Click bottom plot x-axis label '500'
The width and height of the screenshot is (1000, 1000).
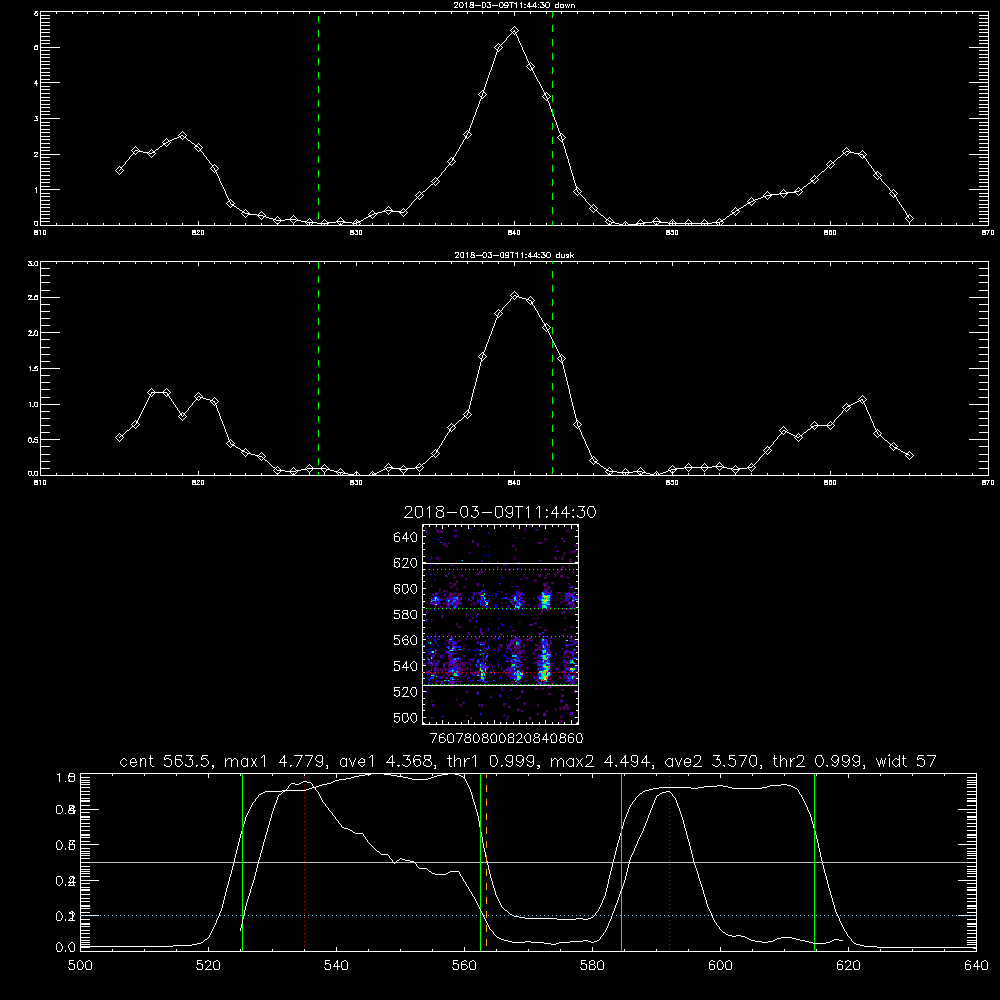[x=80, y=966]
